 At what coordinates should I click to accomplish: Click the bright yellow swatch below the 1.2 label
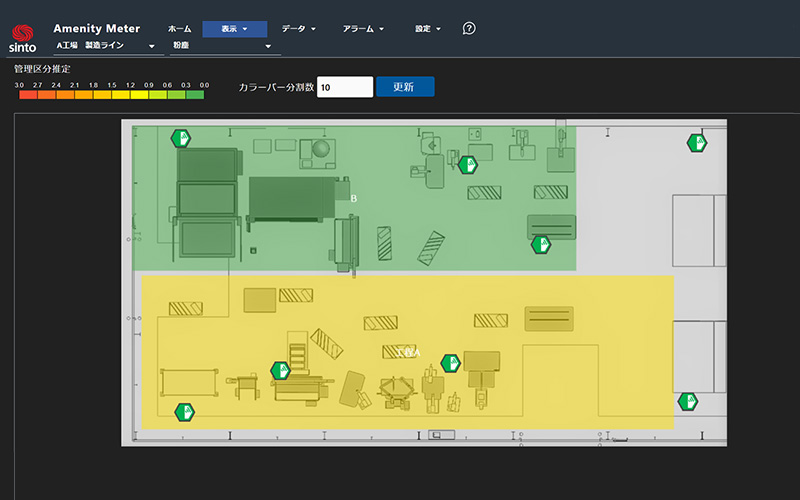coord(140,95)
